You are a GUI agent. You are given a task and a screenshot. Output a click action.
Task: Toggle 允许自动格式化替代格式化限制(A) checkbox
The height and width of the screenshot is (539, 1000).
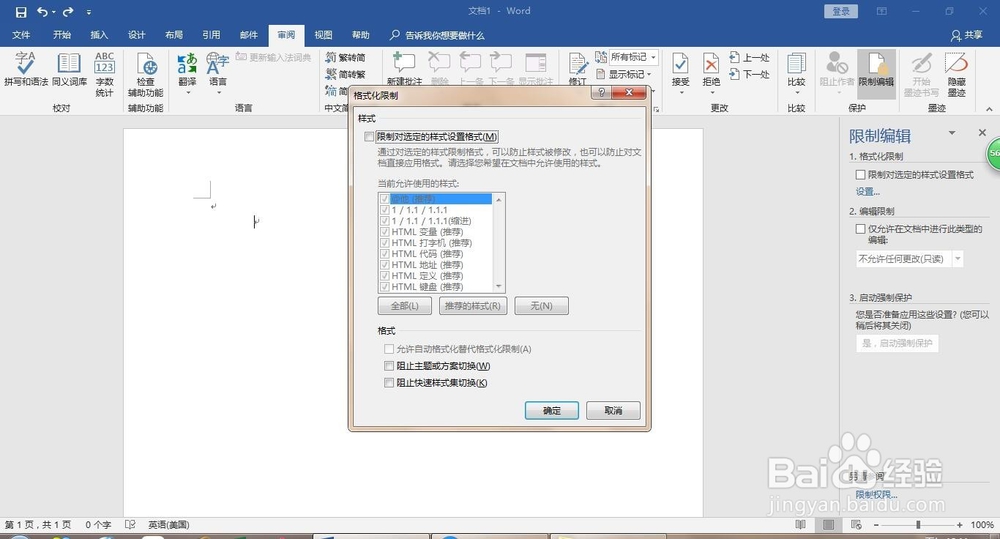pyautogui.click(x=389, y=349)
